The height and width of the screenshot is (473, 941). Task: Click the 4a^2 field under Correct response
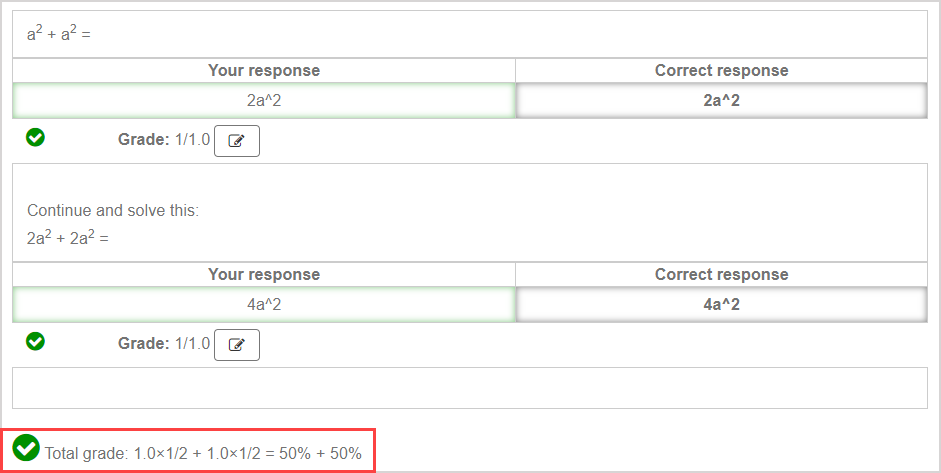(721, 305)
